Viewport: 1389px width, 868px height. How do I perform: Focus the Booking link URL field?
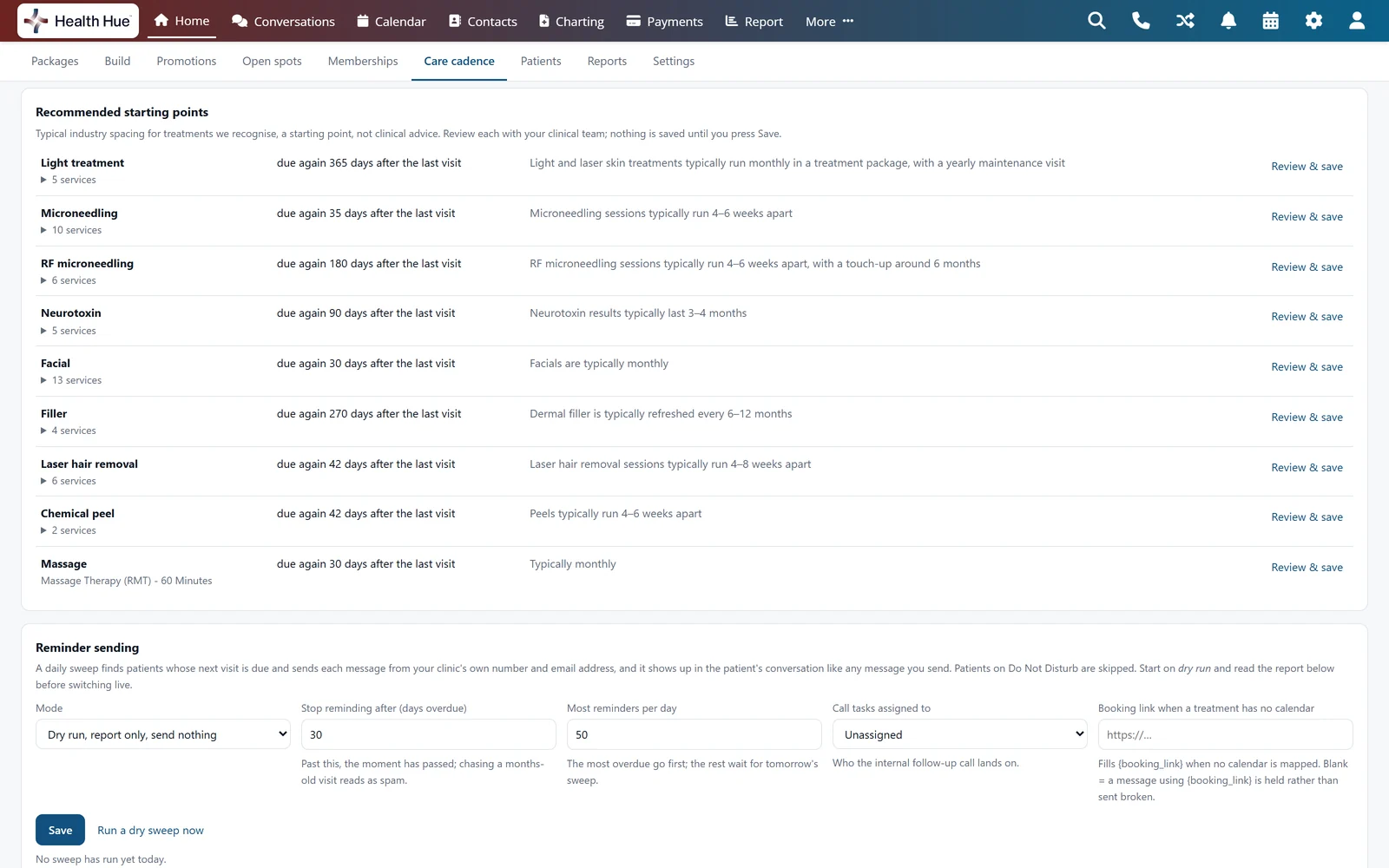tap(1226, 734)
